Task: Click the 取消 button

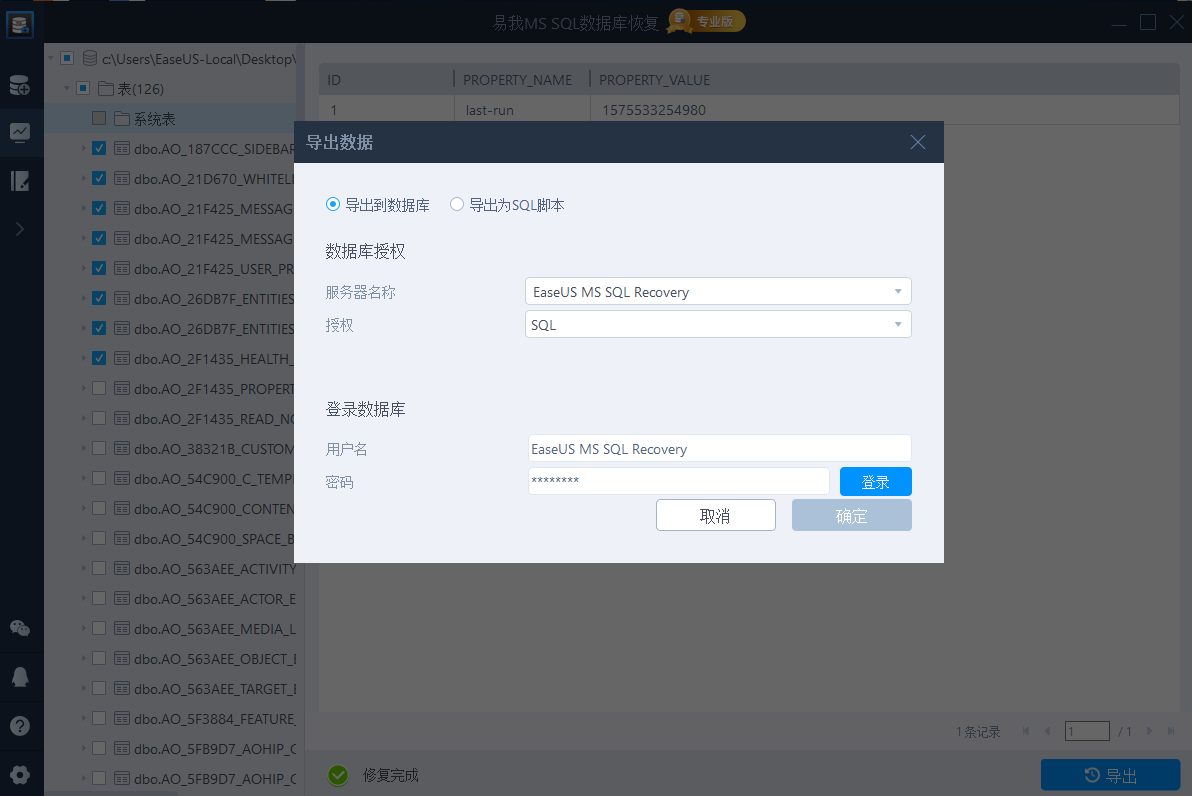Action: (x=715, y=516)
